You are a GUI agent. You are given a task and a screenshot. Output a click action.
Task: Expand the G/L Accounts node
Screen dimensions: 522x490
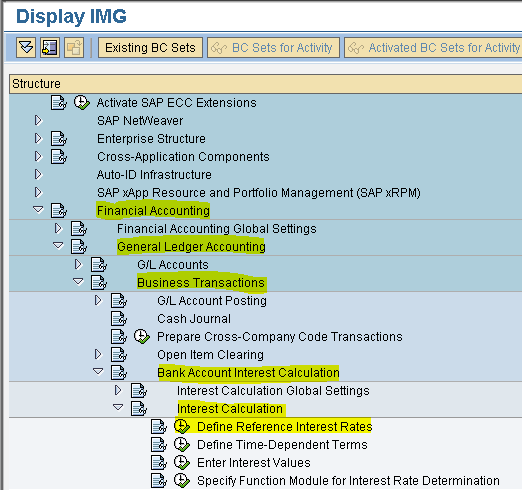pyautogui.click(x=78, y=264)
